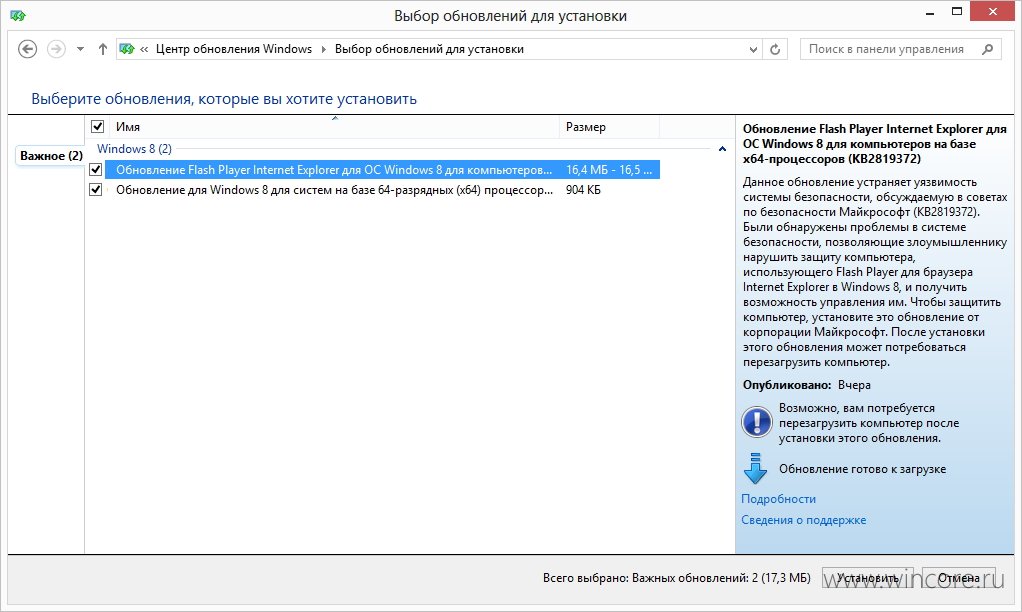Refresh the page with the reload icon
1022x612 pixels.
click(775, 50)
